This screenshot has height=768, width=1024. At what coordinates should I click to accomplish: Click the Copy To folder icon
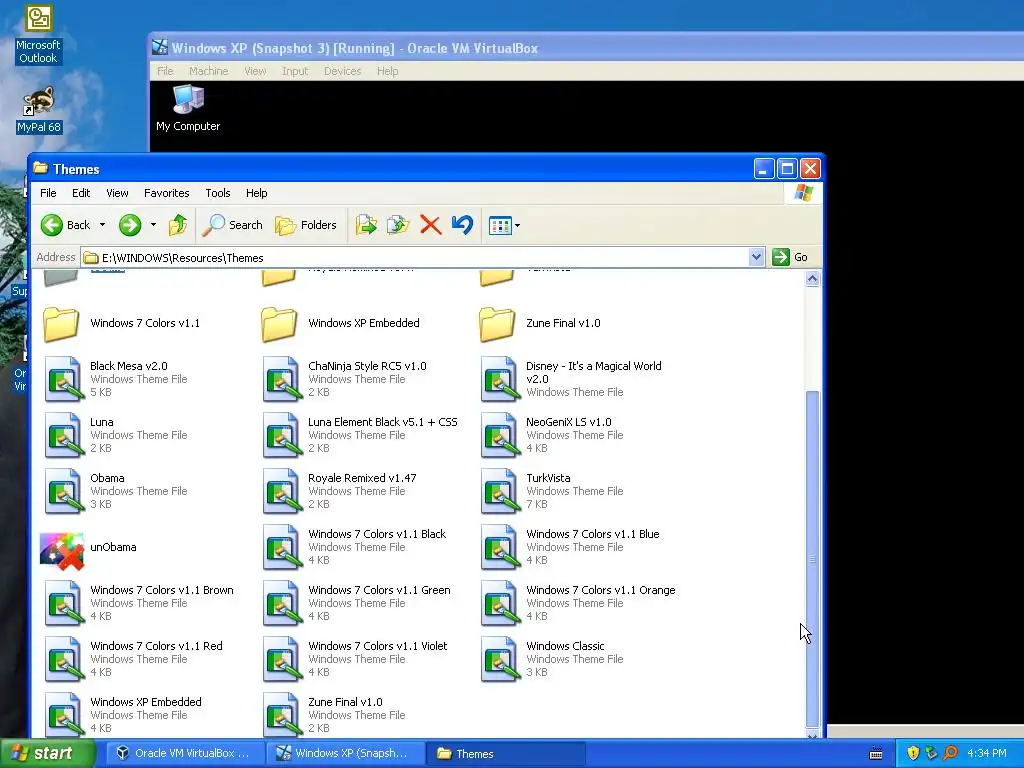pos(398,225)
